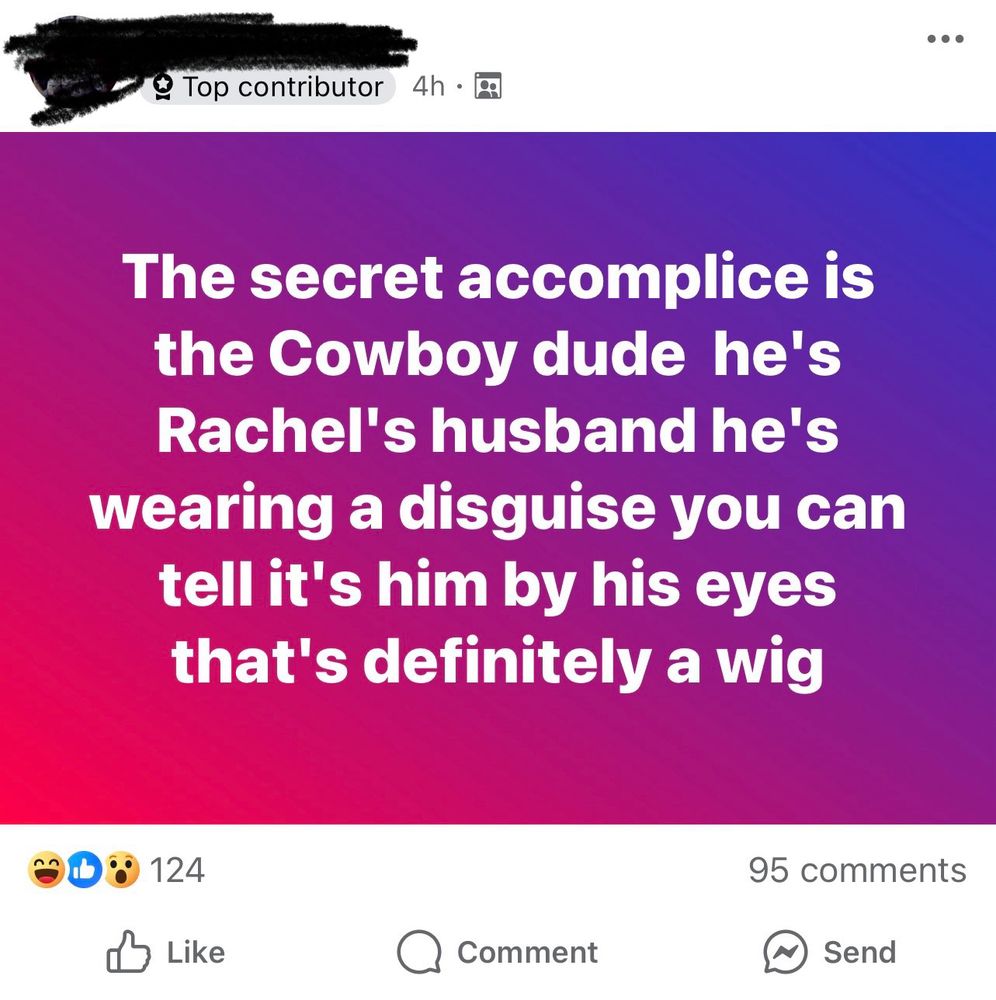Like the post
This screenshot has height=1000, width=996.
(166, 952)
